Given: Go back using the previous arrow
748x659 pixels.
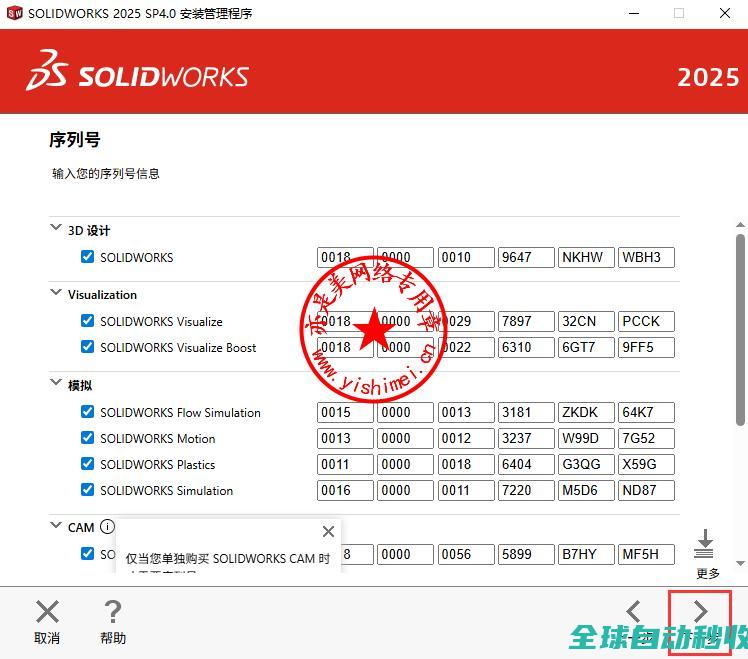Looking at the screenshot, I should pos(634,612).
